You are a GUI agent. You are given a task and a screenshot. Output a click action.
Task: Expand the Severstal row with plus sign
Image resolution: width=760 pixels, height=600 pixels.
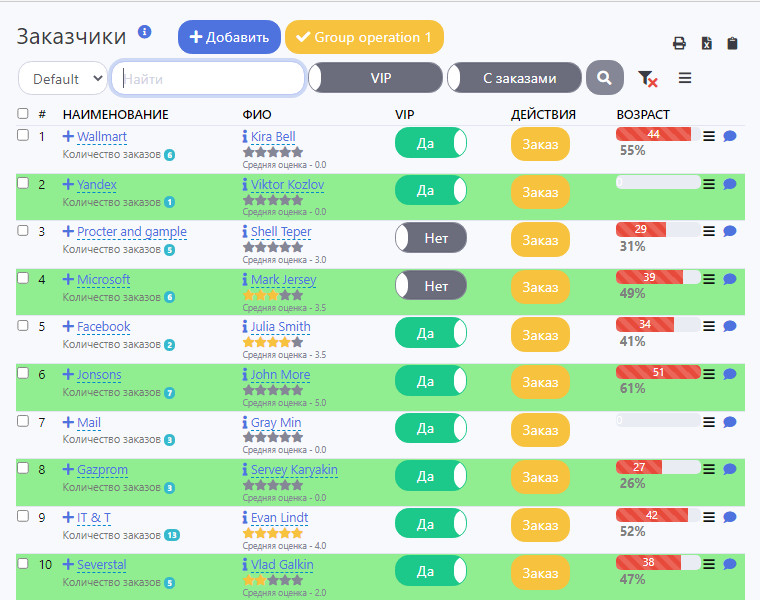coord(68,564)
